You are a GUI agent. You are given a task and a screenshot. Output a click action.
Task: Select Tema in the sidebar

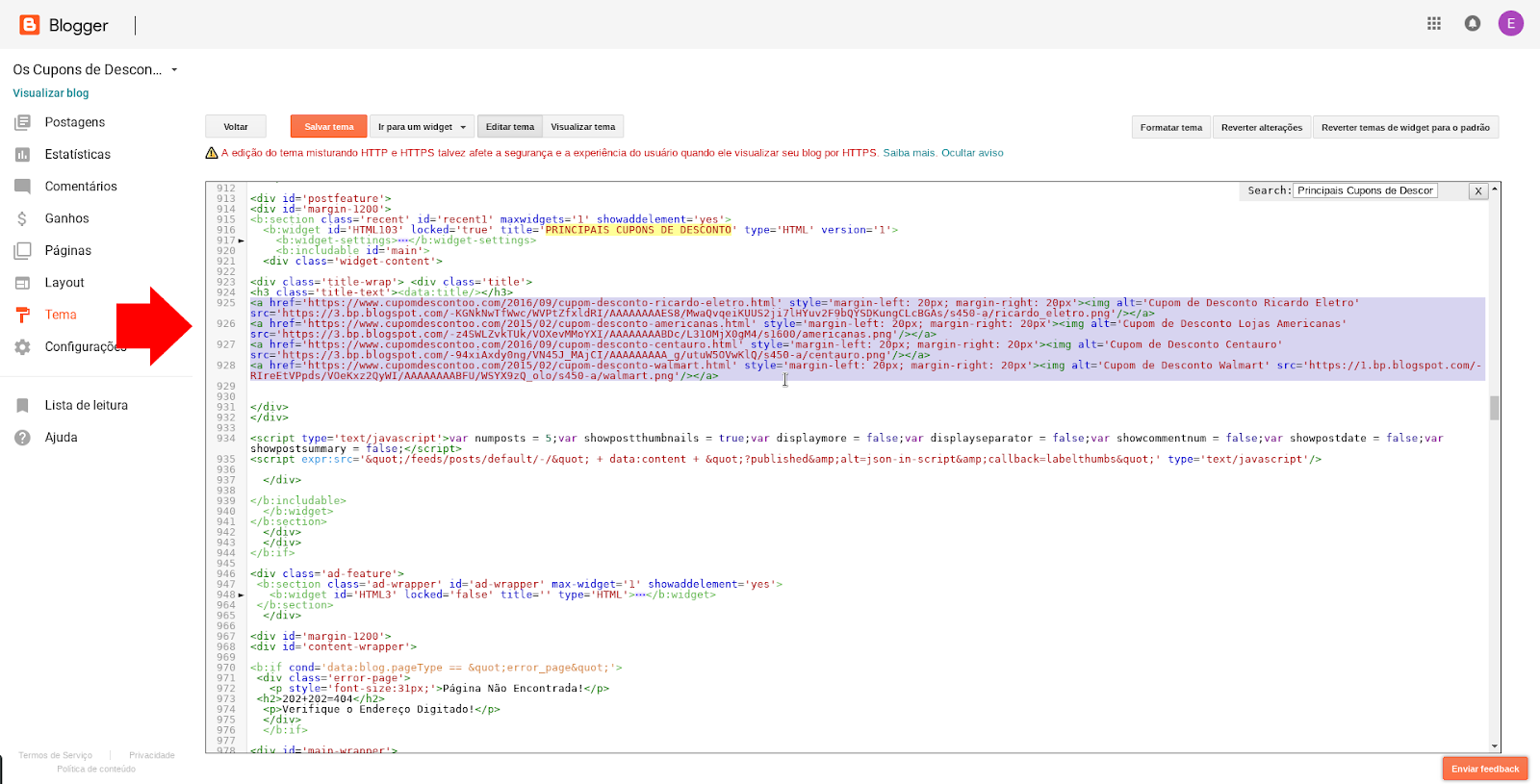point(61,315)
